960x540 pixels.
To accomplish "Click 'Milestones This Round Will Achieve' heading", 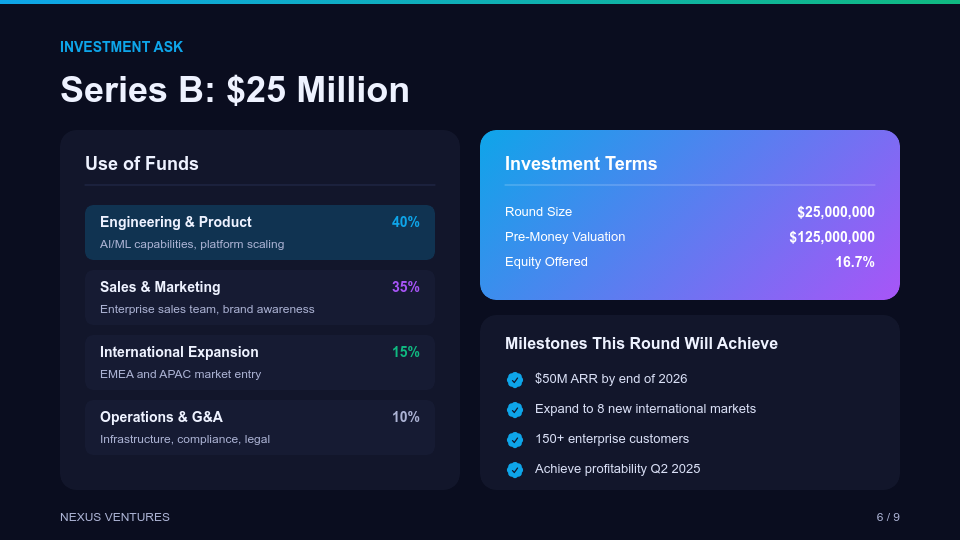I will [641, 343].
